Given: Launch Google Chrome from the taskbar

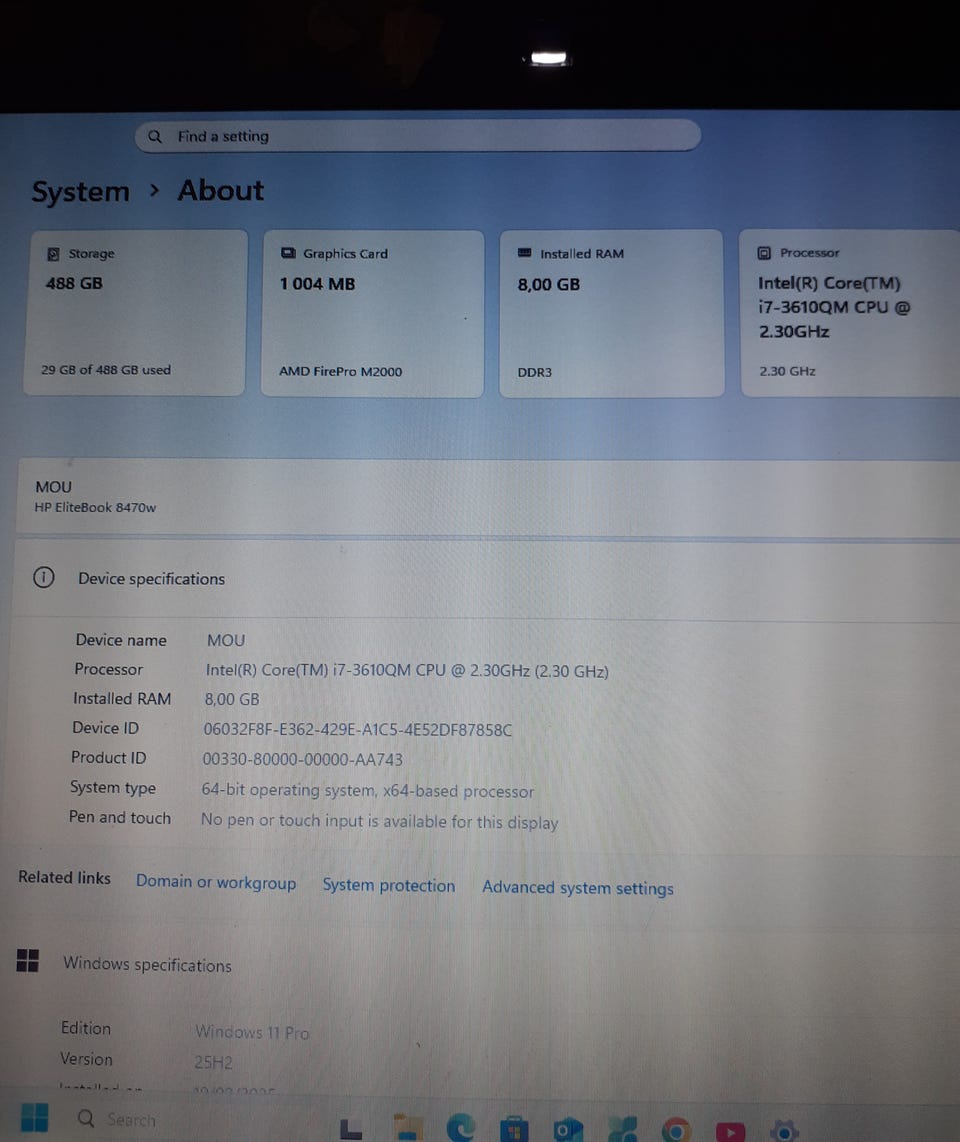Looking at the screenshot, I should [x=675, y=1129].
